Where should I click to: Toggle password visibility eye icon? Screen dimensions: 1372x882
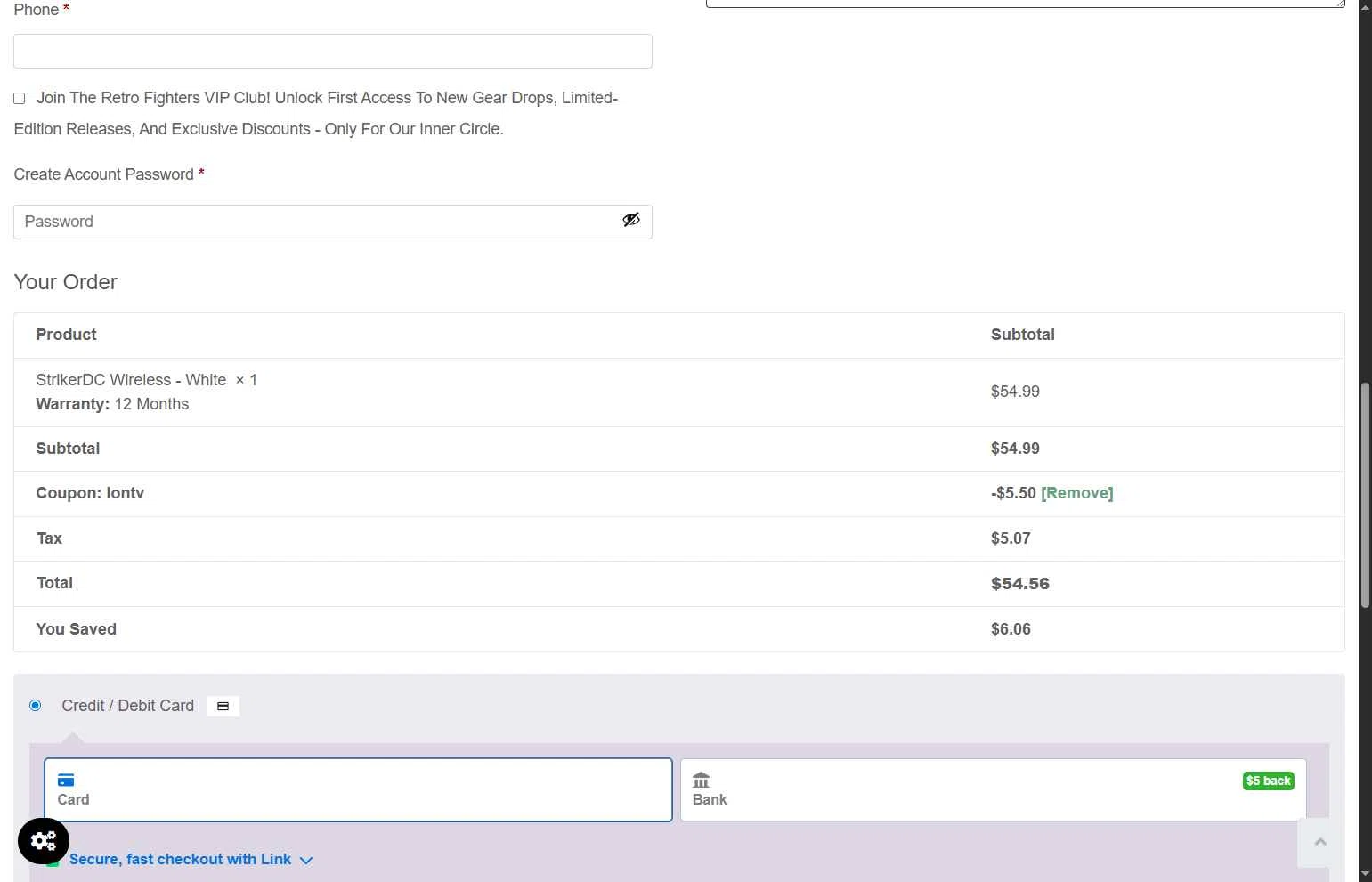click(631, 220)
